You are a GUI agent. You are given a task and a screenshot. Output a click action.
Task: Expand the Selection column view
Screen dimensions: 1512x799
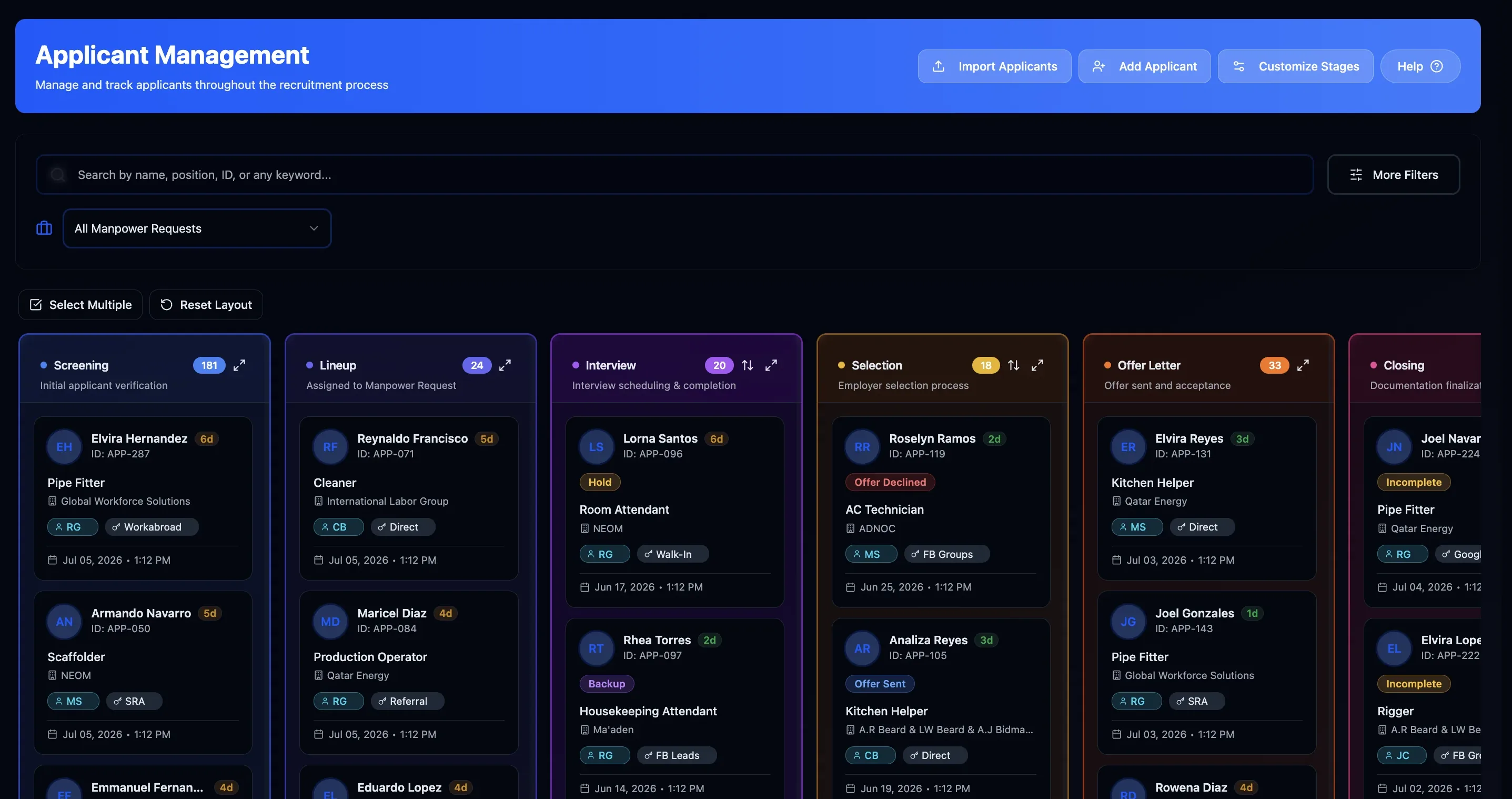pos(1037,365)
